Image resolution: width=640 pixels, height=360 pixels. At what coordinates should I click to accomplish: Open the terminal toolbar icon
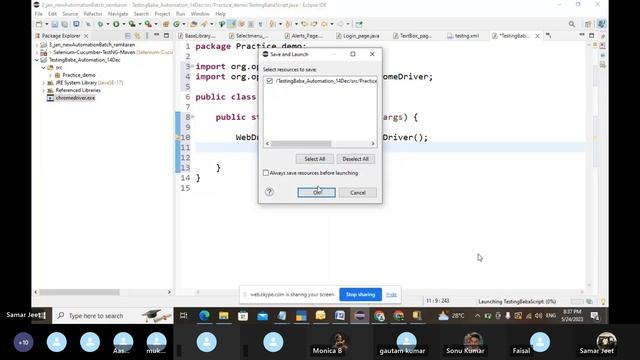tap(76, 24)
